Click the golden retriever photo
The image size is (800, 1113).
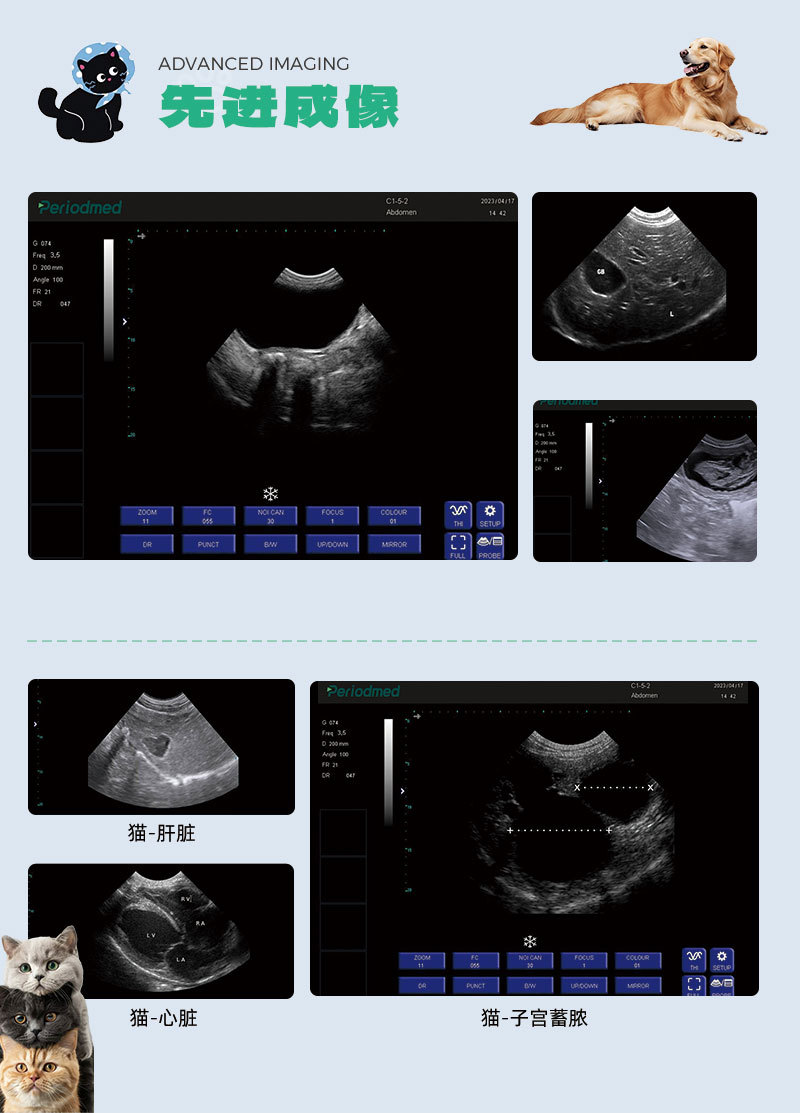click(x=650, y=89)
